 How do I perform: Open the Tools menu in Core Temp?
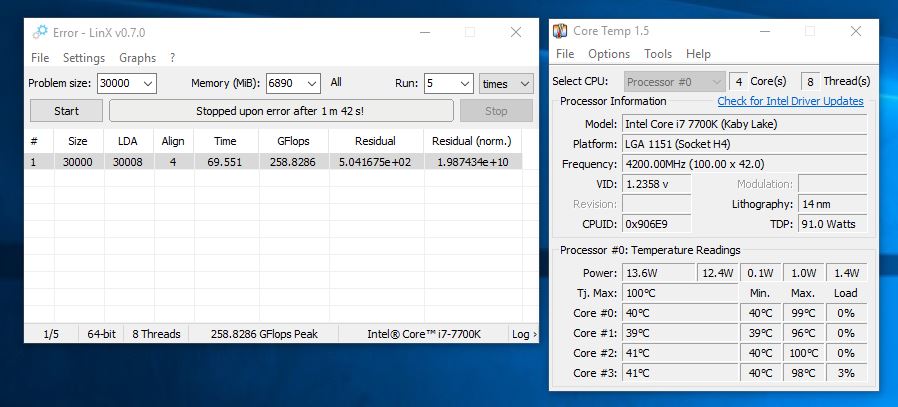(x=657, y=54)
